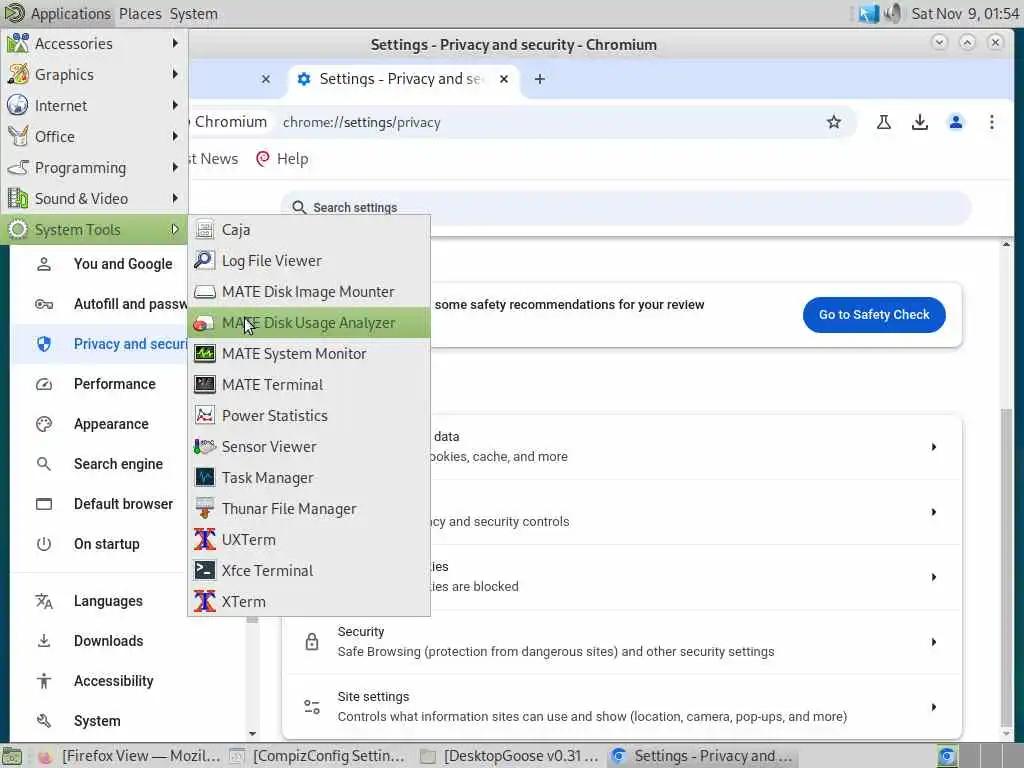The width and height of the screenshot is (1024, 768).
Task: Open the Places menu
Action: coord(140,14)
